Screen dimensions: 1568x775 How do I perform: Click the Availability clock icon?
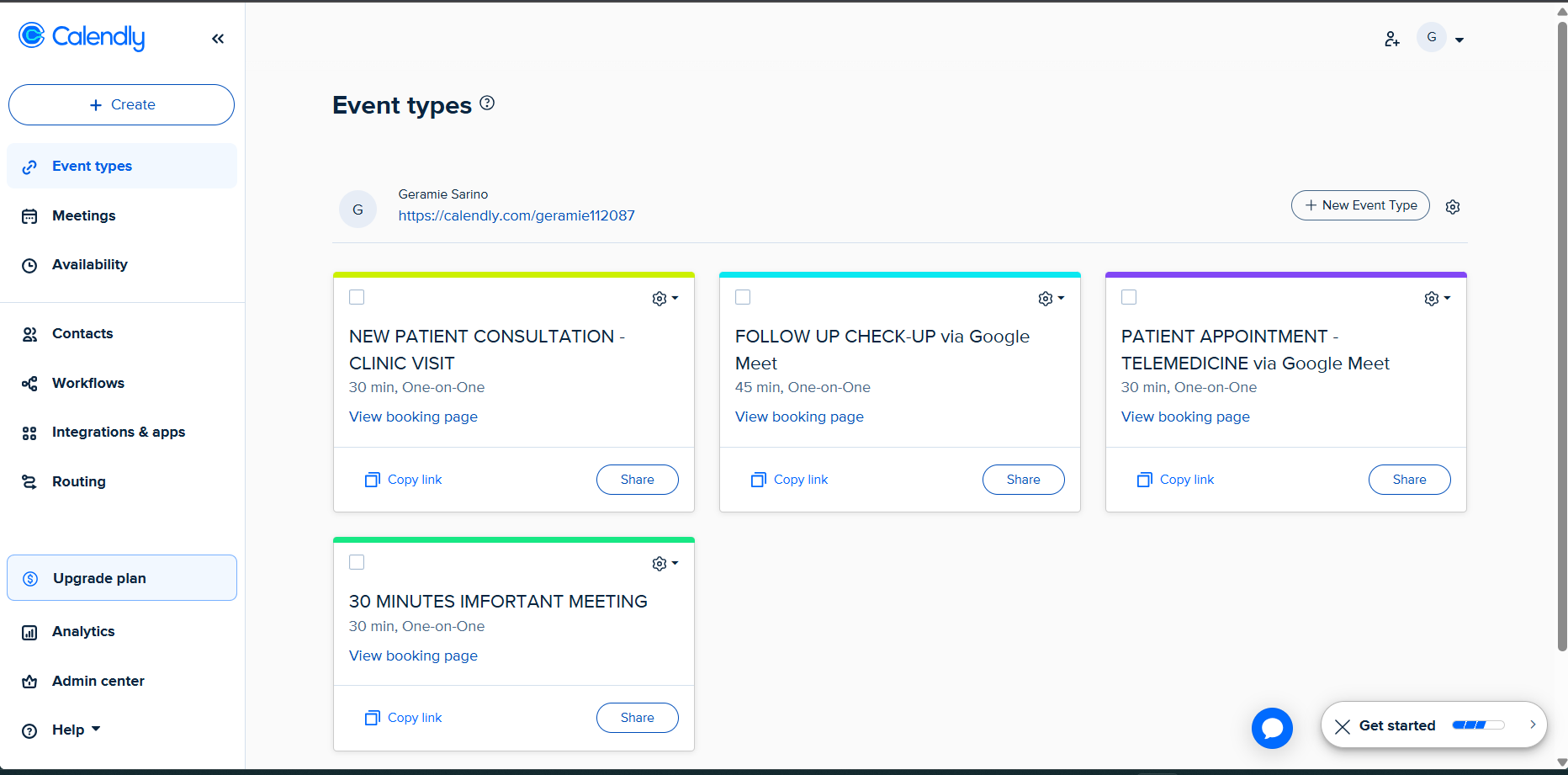[x=29, y=265]
